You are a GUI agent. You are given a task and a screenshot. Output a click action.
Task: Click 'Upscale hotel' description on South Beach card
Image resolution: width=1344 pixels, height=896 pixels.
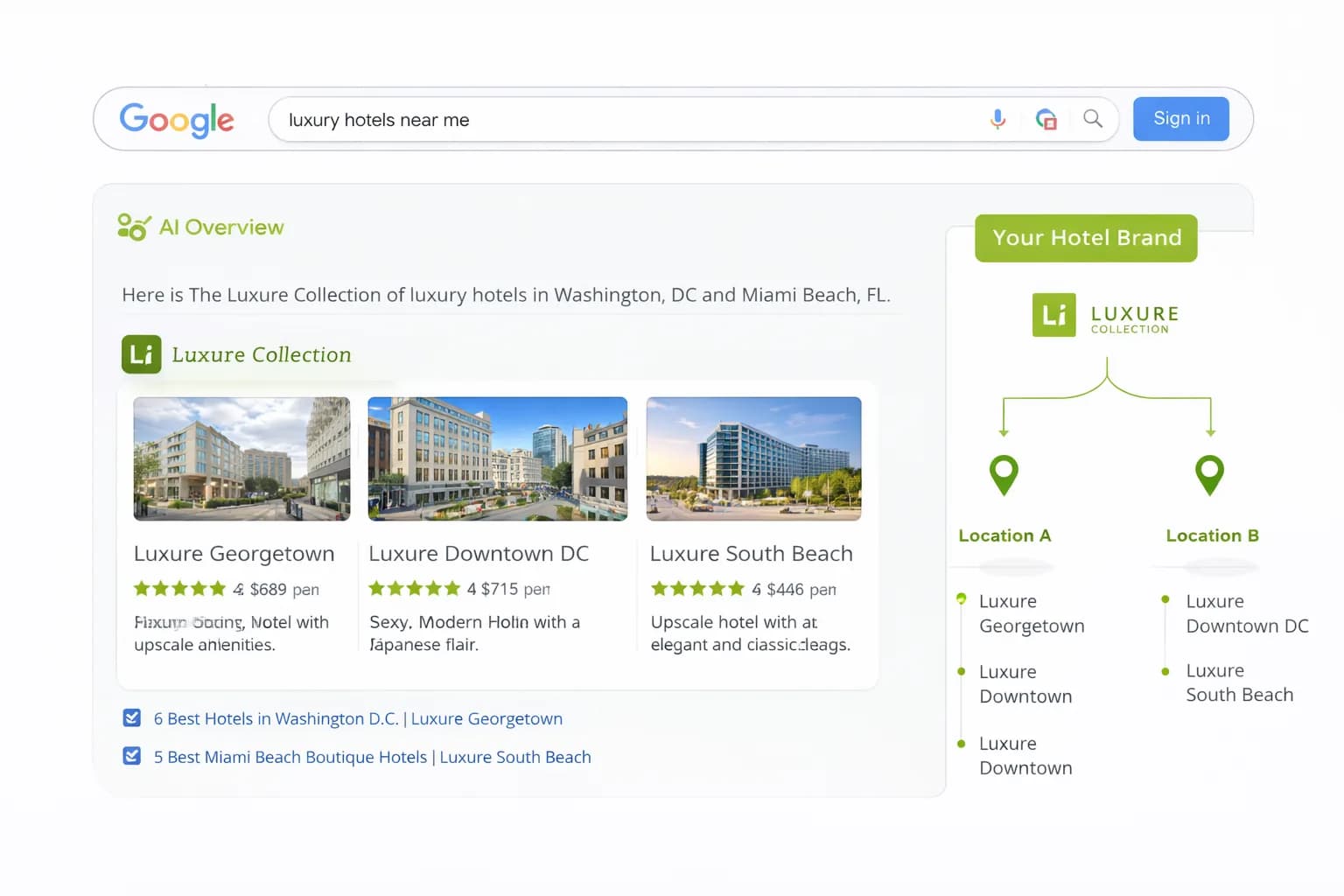tap(751, 633)
